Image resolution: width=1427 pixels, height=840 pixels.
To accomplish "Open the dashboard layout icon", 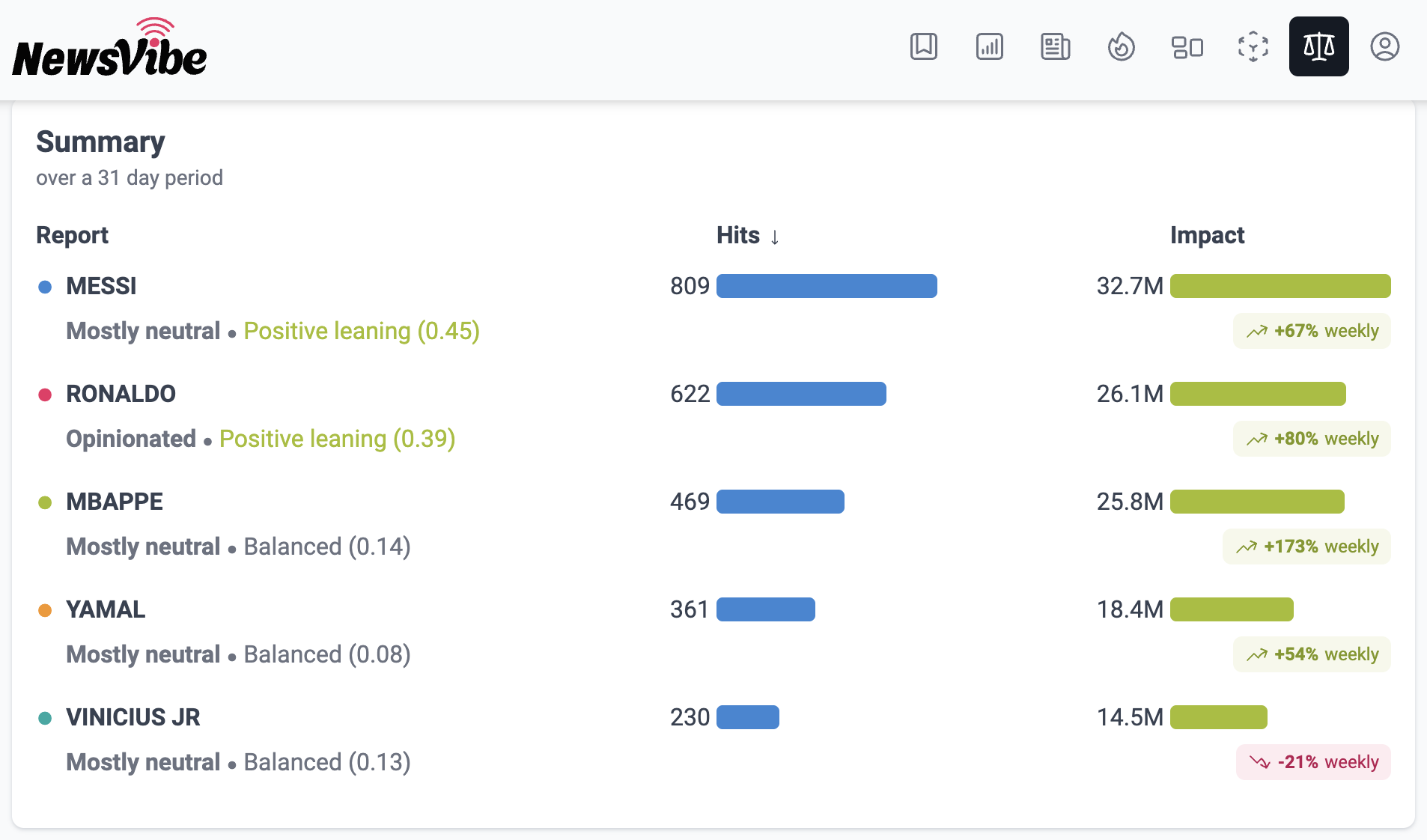I will pos(1187,46).
